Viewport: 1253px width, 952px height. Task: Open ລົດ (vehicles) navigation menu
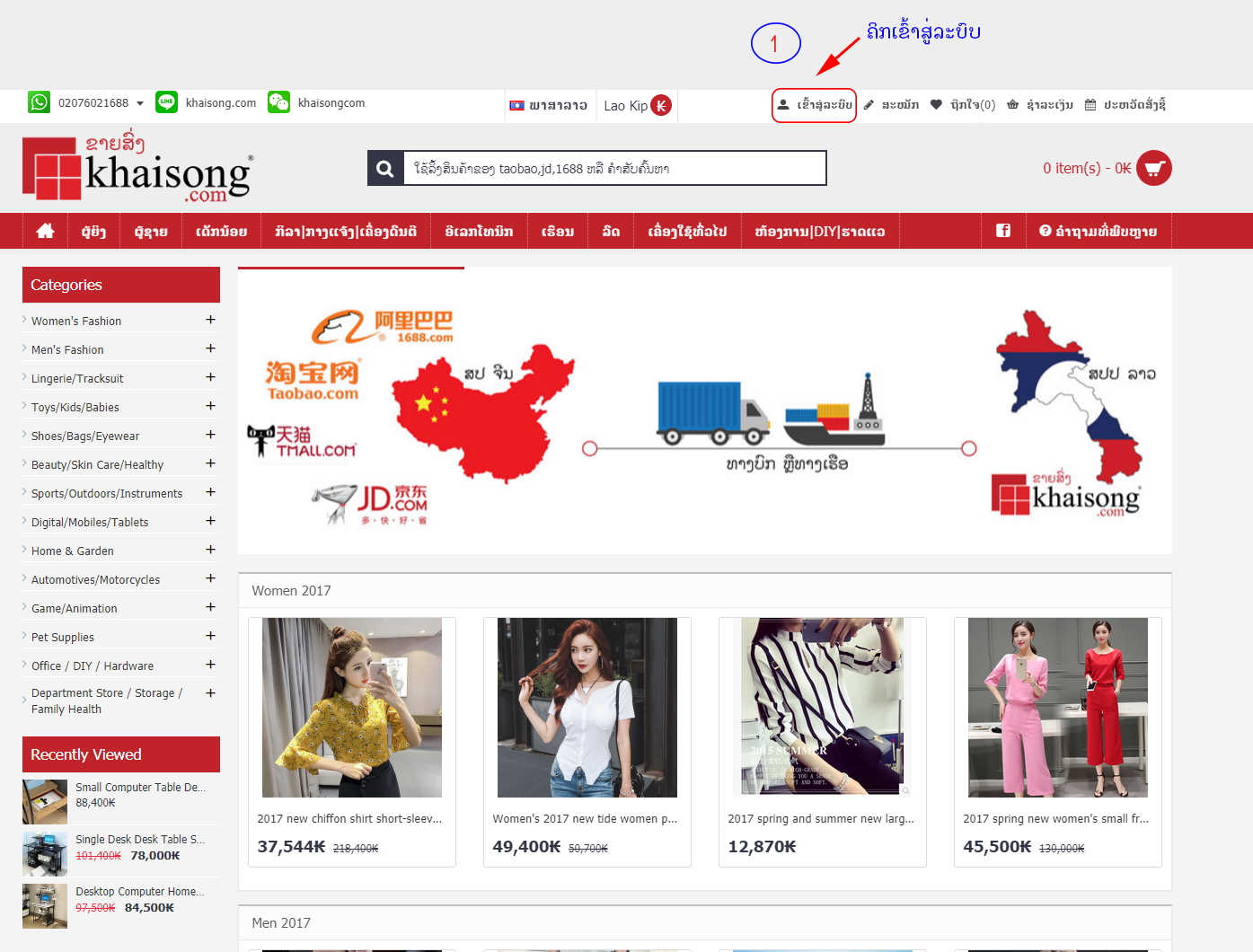click(x=611, y=231)
